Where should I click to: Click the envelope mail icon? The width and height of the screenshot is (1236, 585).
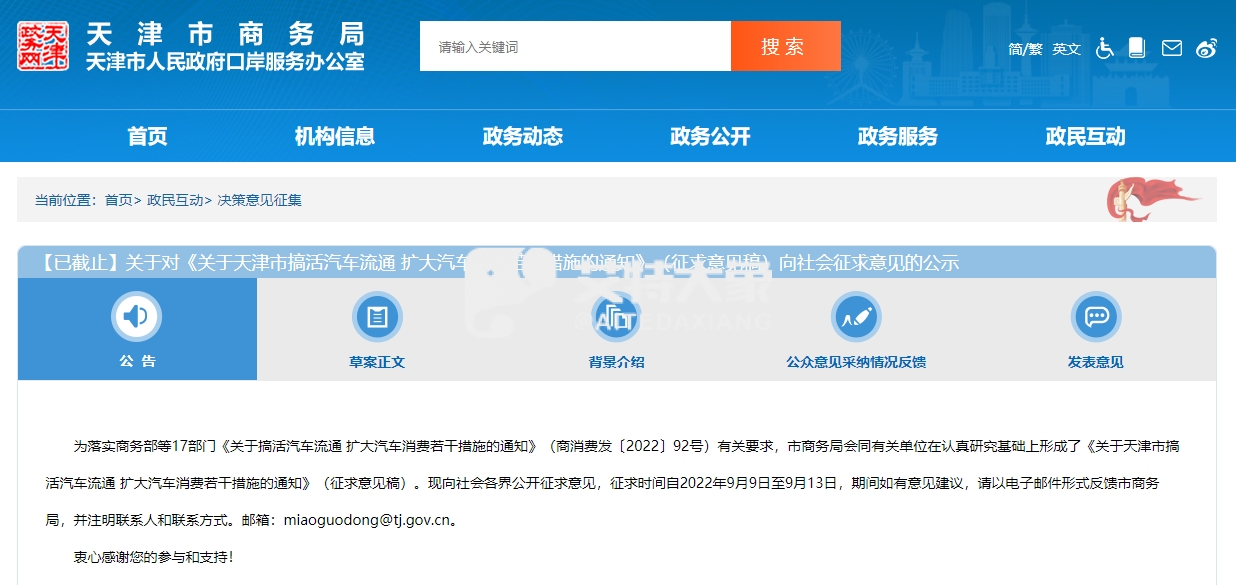[x=1171, y=48]
